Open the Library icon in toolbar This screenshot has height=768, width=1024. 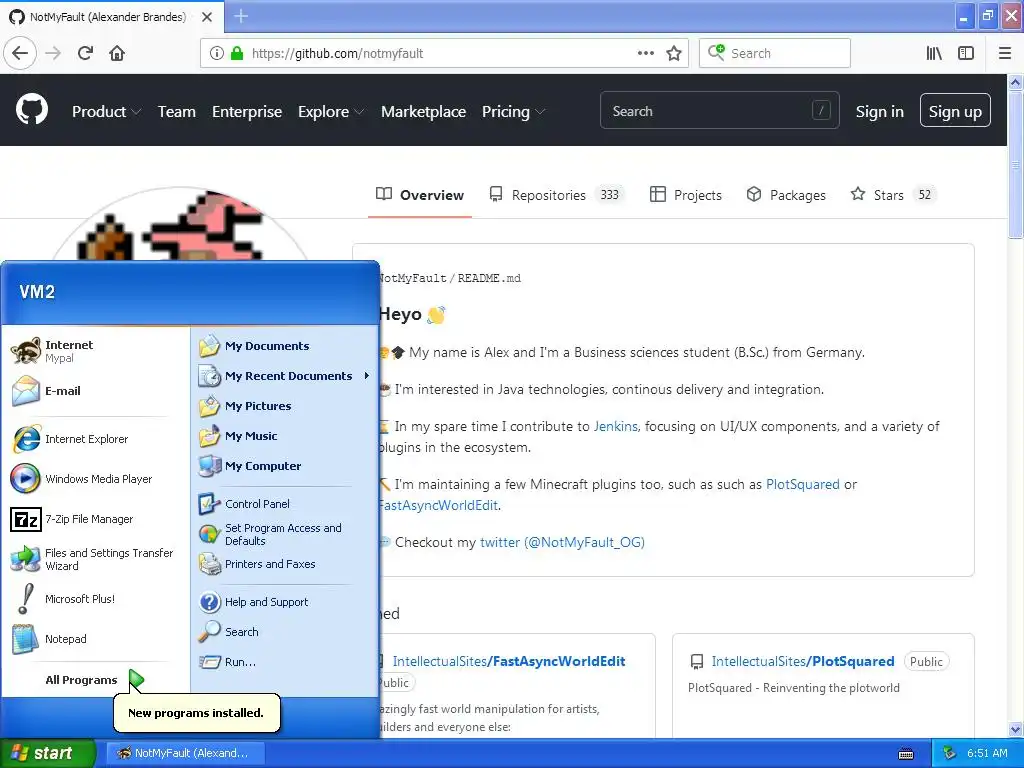coord(934,53)
